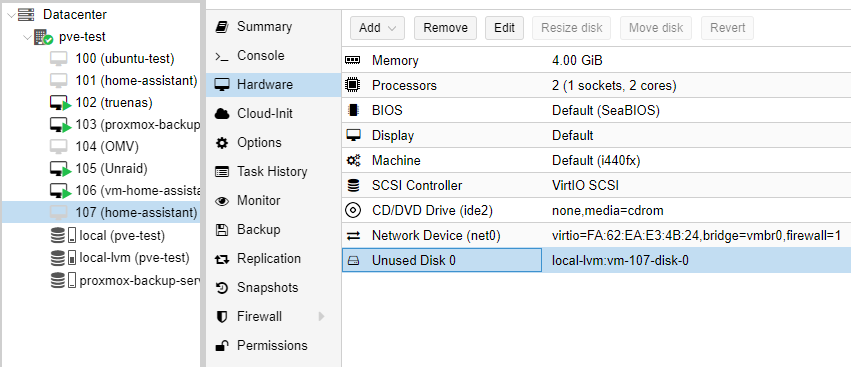
Task: Click the SCSI Controller database icon
Action: coord(353,186)
